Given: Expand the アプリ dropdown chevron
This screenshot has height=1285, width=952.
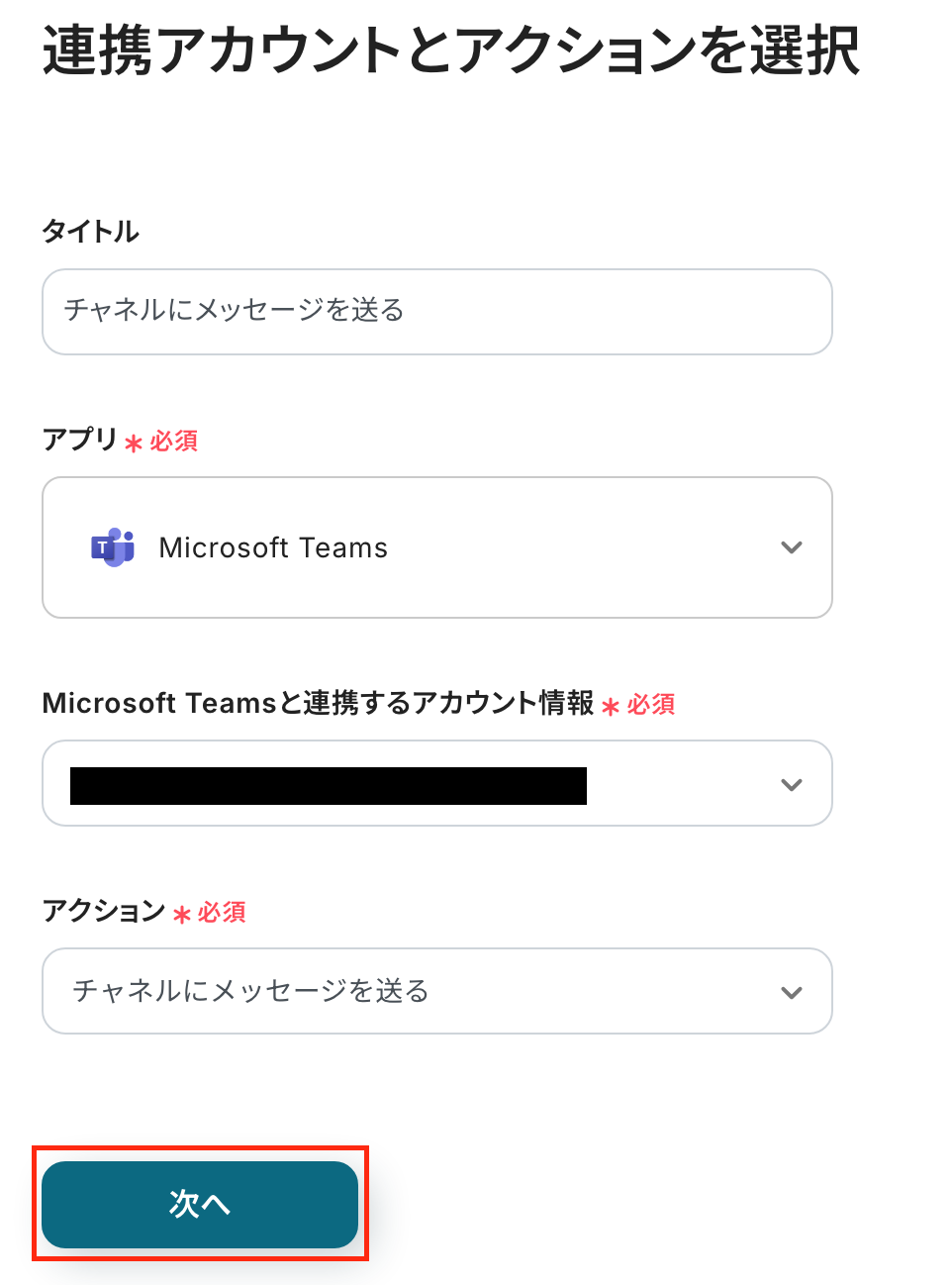Looking at the screenshot, I should [791, 547].
